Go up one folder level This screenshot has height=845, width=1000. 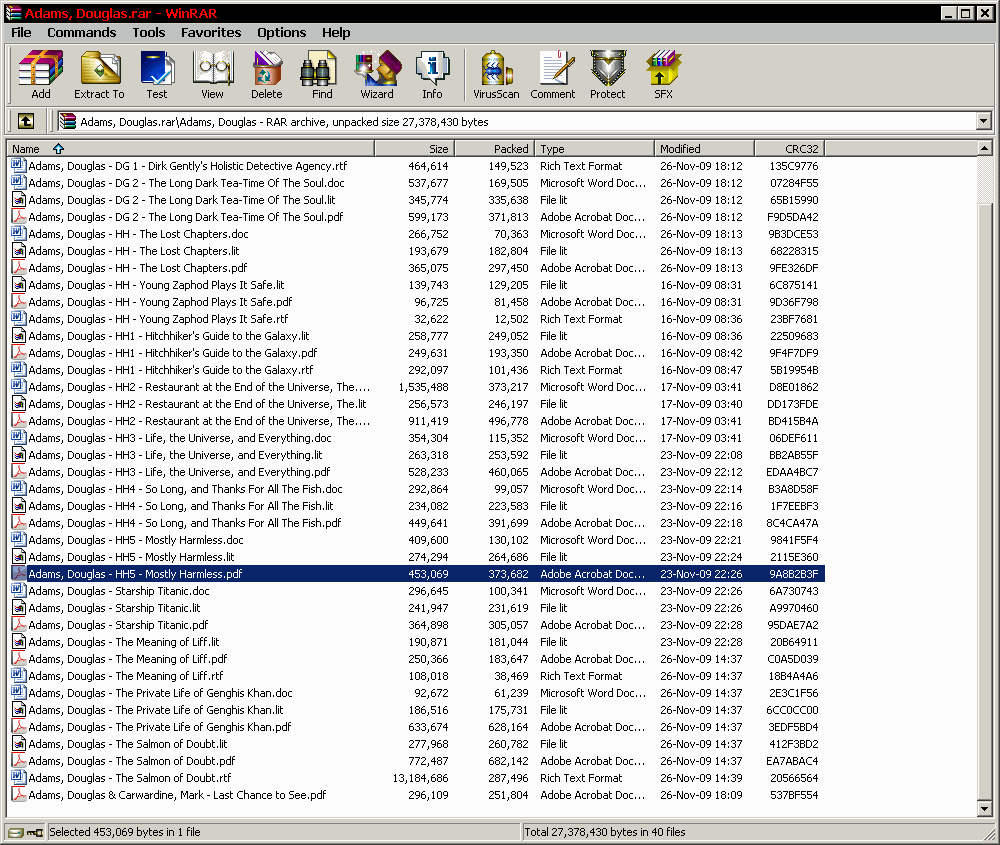tap(26, 121)
